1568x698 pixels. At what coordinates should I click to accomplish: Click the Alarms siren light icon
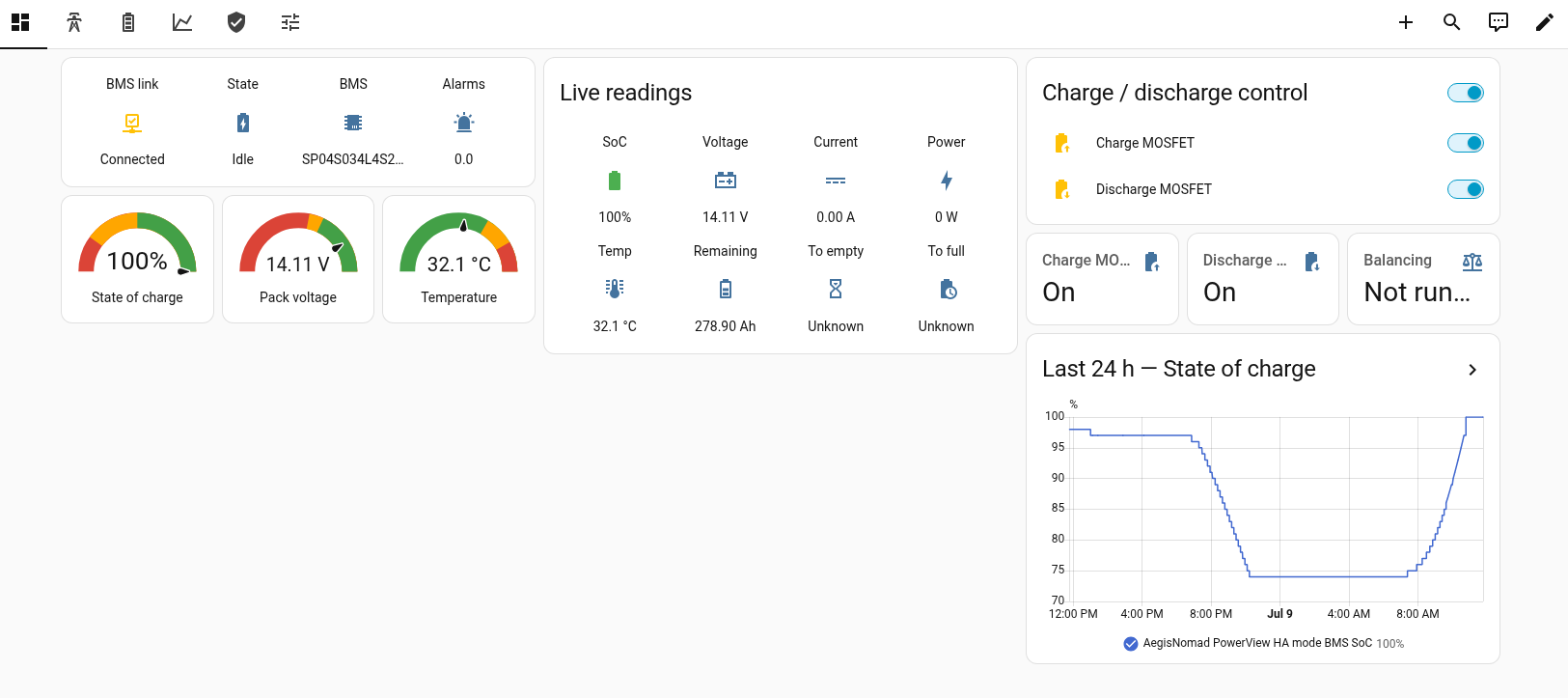464,123
